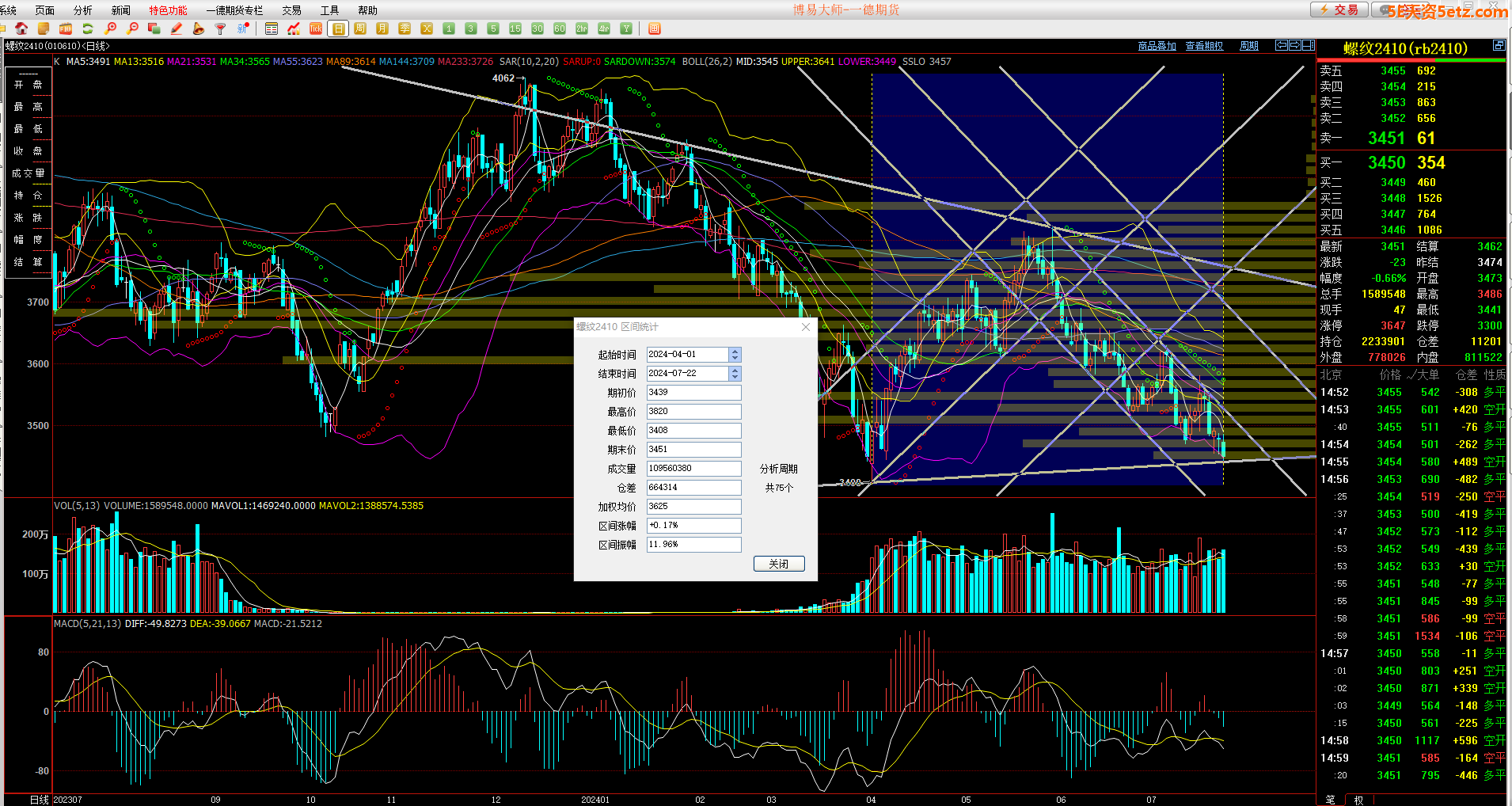Open the 特色功能 menu
1512x806 pixels.
(168, 10)
